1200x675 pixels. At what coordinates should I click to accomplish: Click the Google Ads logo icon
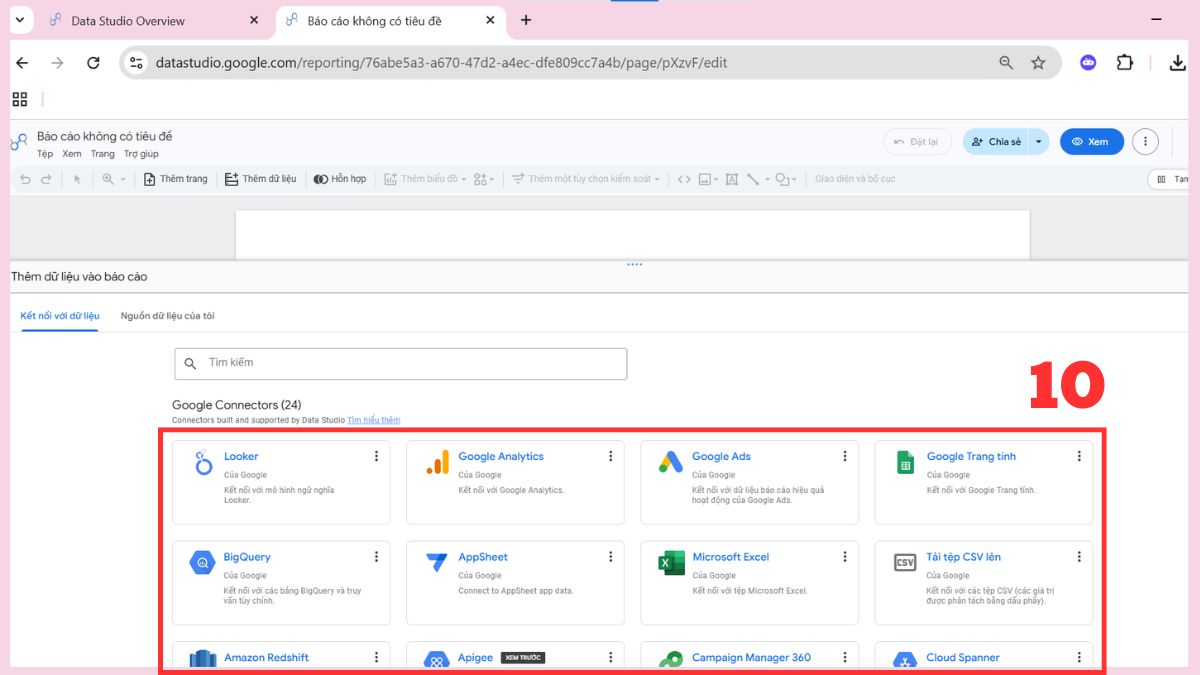671,462
